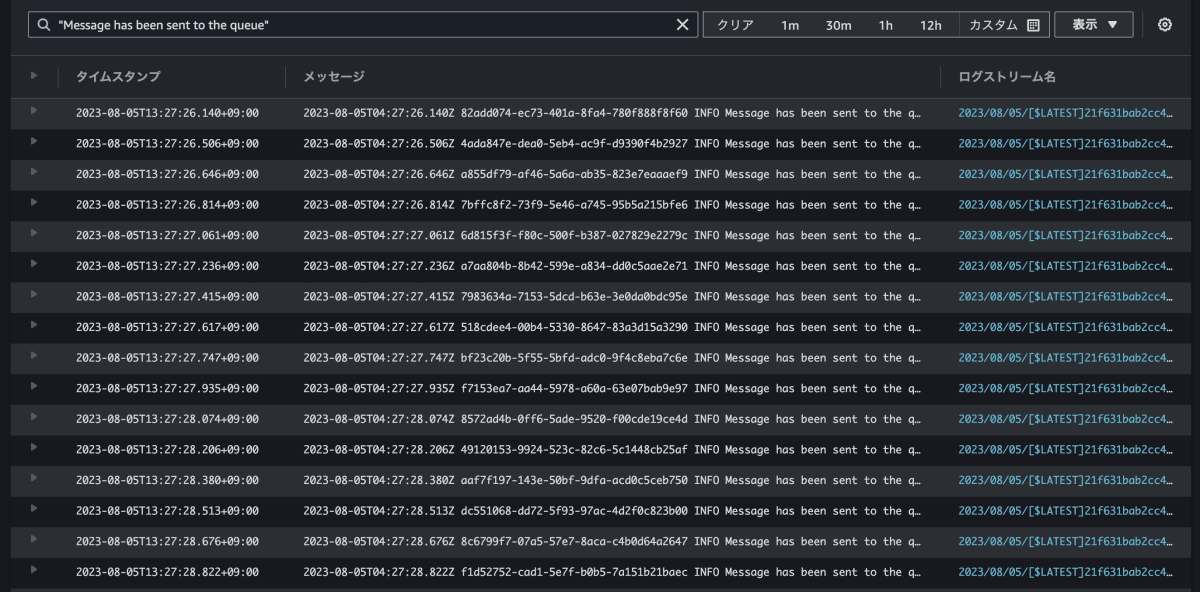
Task: Select message with ID bf23c20b-5f55-5bfd
Action: 612,358
